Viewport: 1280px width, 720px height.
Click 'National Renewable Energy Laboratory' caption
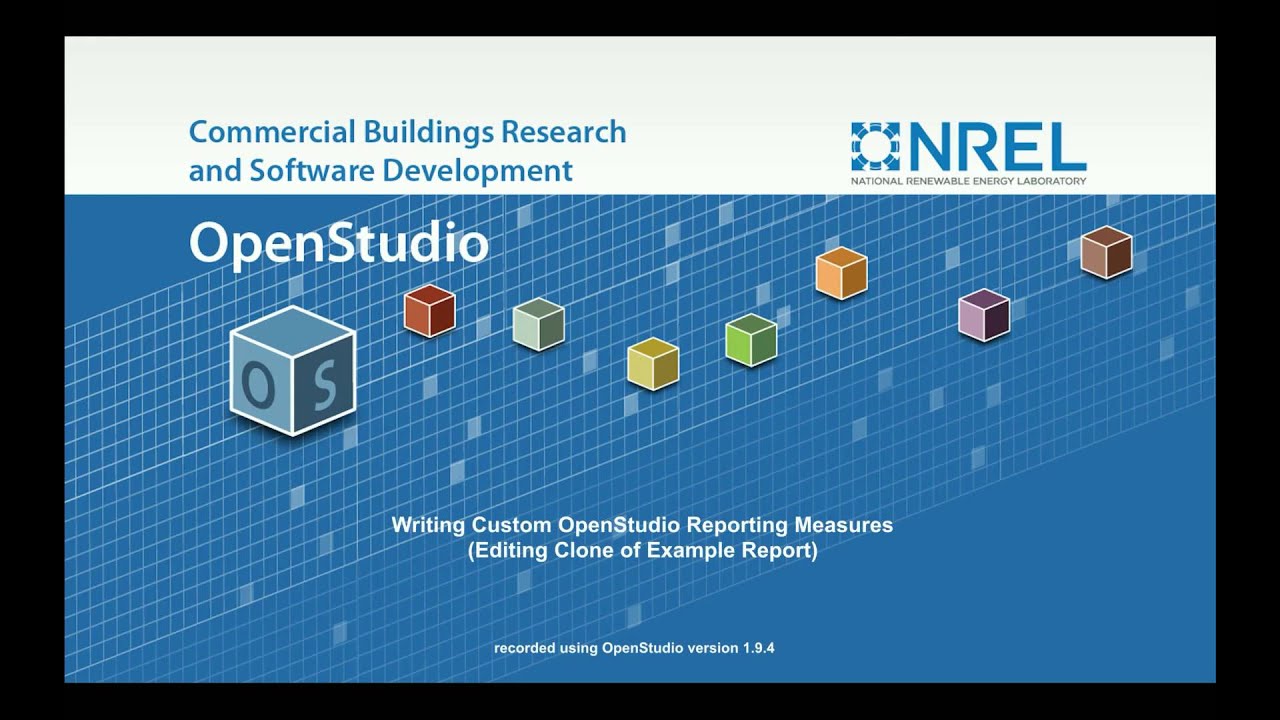(968, 181)
